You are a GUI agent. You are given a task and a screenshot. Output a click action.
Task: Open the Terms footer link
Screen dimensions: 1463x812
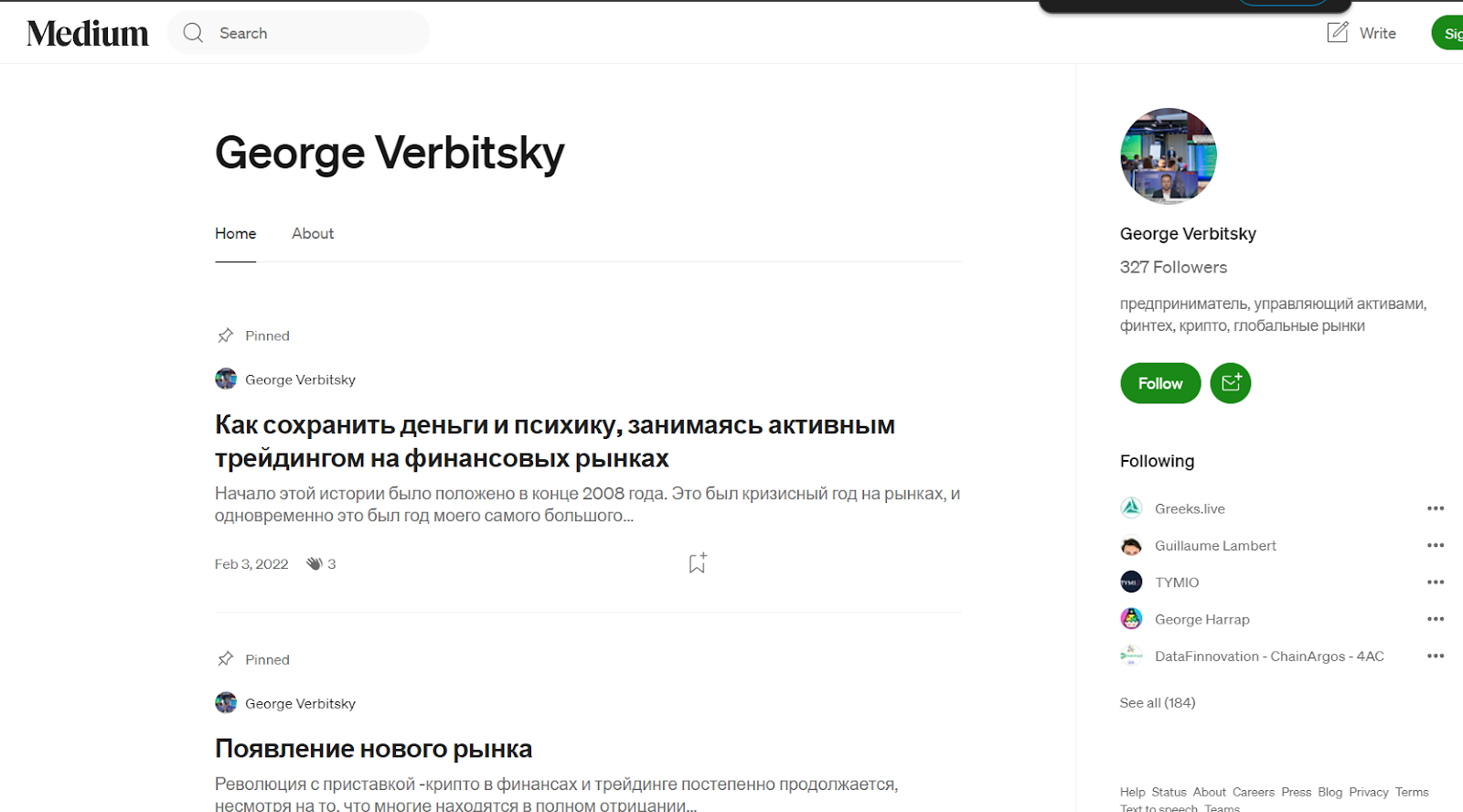[1412, 792]
